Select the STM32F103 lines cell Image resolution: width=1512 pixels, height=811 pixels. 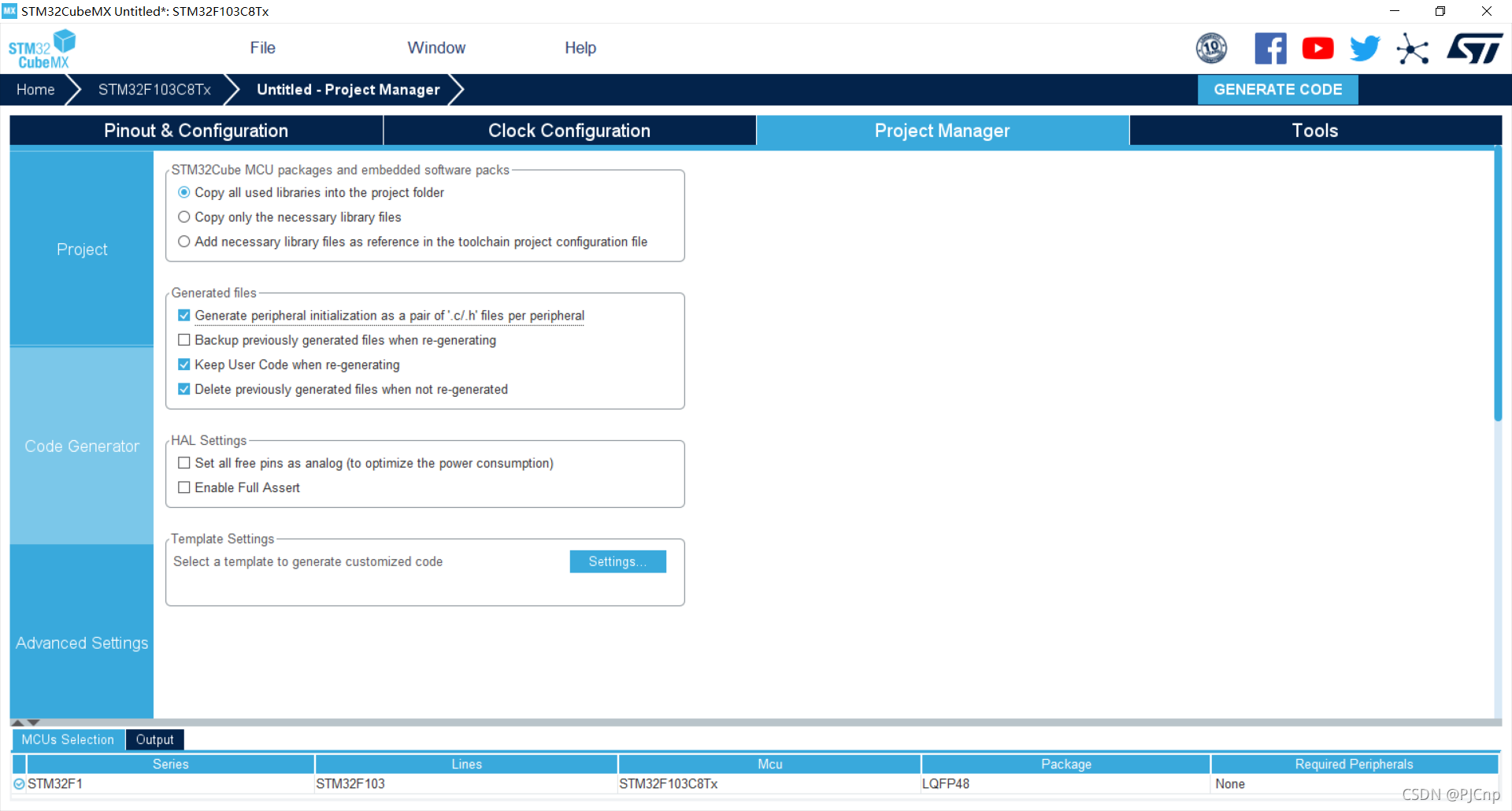tap(466, 784)
